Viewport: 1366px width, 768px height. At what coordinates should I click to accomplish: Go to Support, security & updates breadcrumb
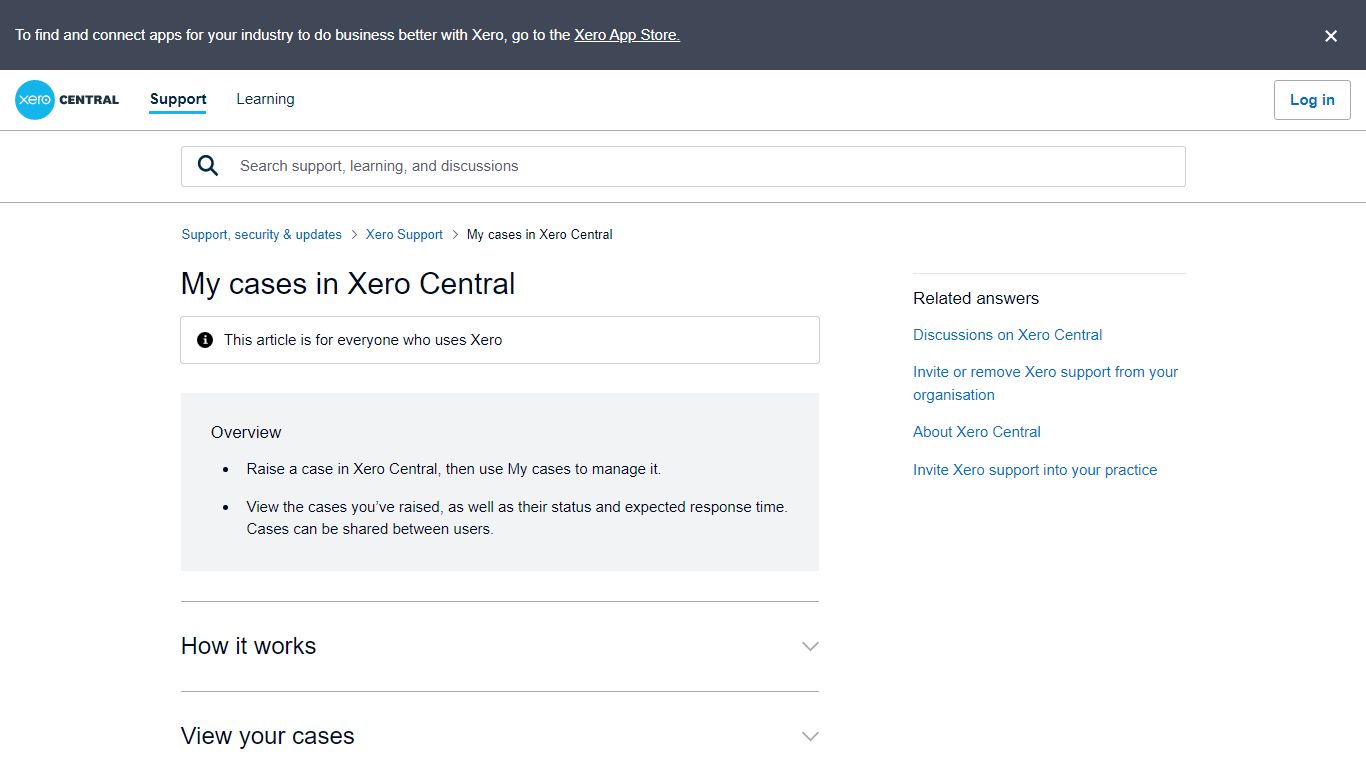(x=262, y=234)
